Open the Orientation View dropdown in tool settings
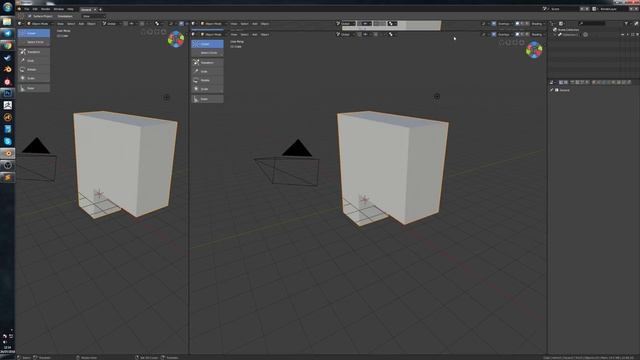This screenshot has width=640, height=360. pyautogui.click(x=93, y=16)
